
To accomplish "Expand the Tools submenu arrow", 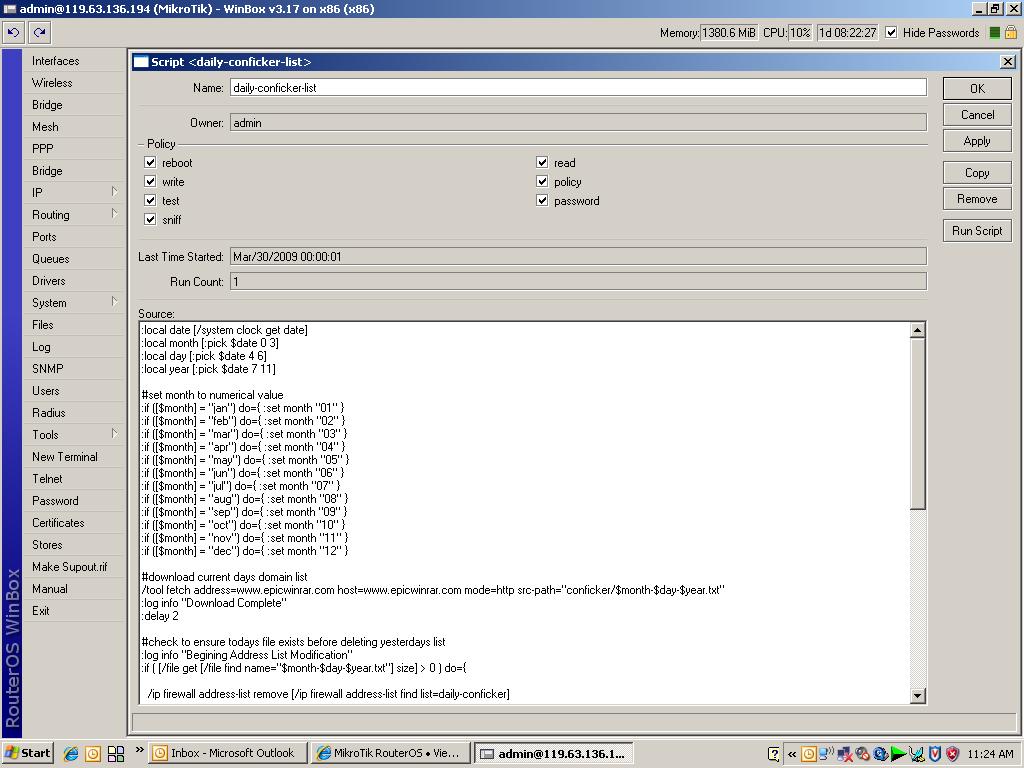I will (114, 434).
